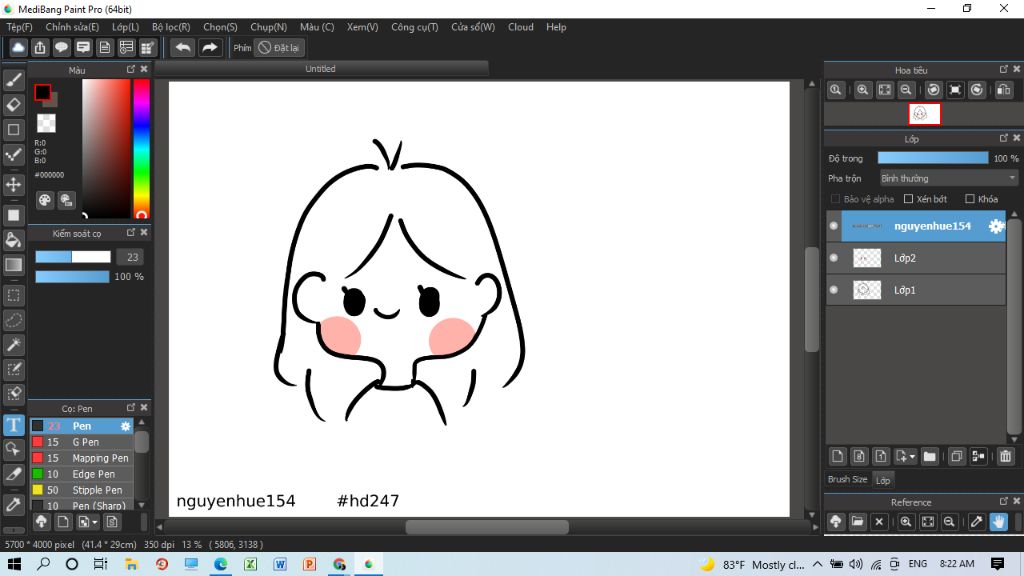Click the Undo arrow
This screenshot has height=576, width=1024.
(183, 48)
